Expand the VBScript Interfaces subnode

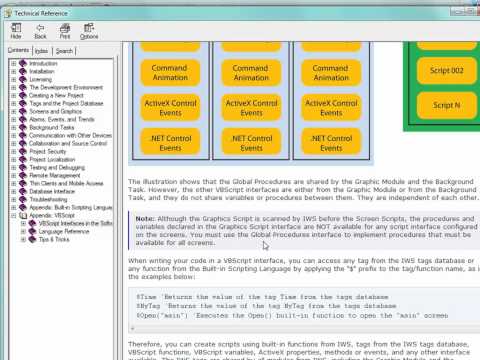tap(23, 223)
